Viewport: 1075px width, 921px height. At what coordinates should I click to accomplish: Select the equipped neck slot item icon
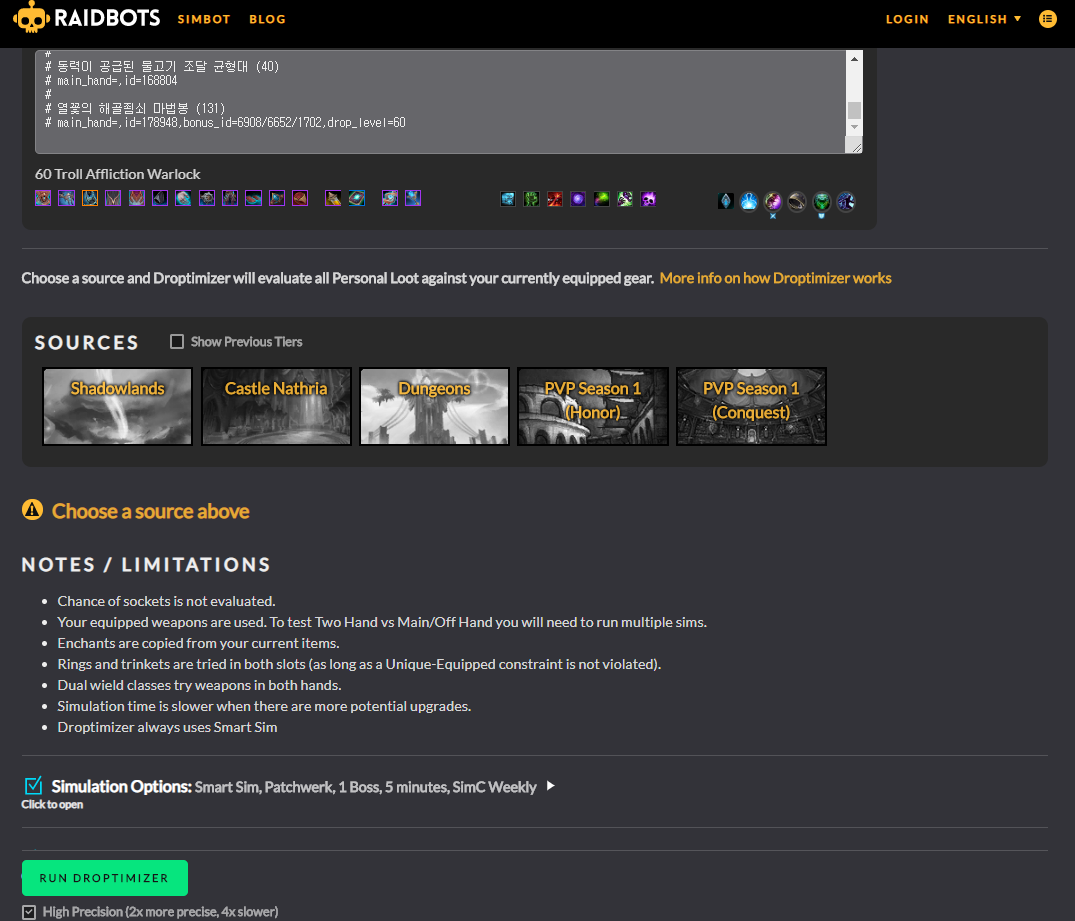click(67, 199)
